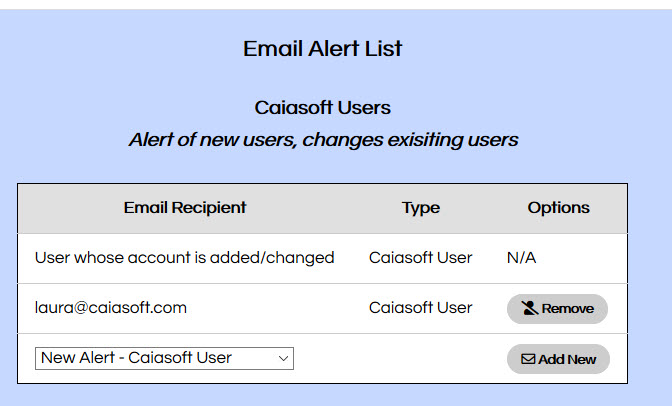Click the 'User whose account is added/changed' row

pos(184,258)
